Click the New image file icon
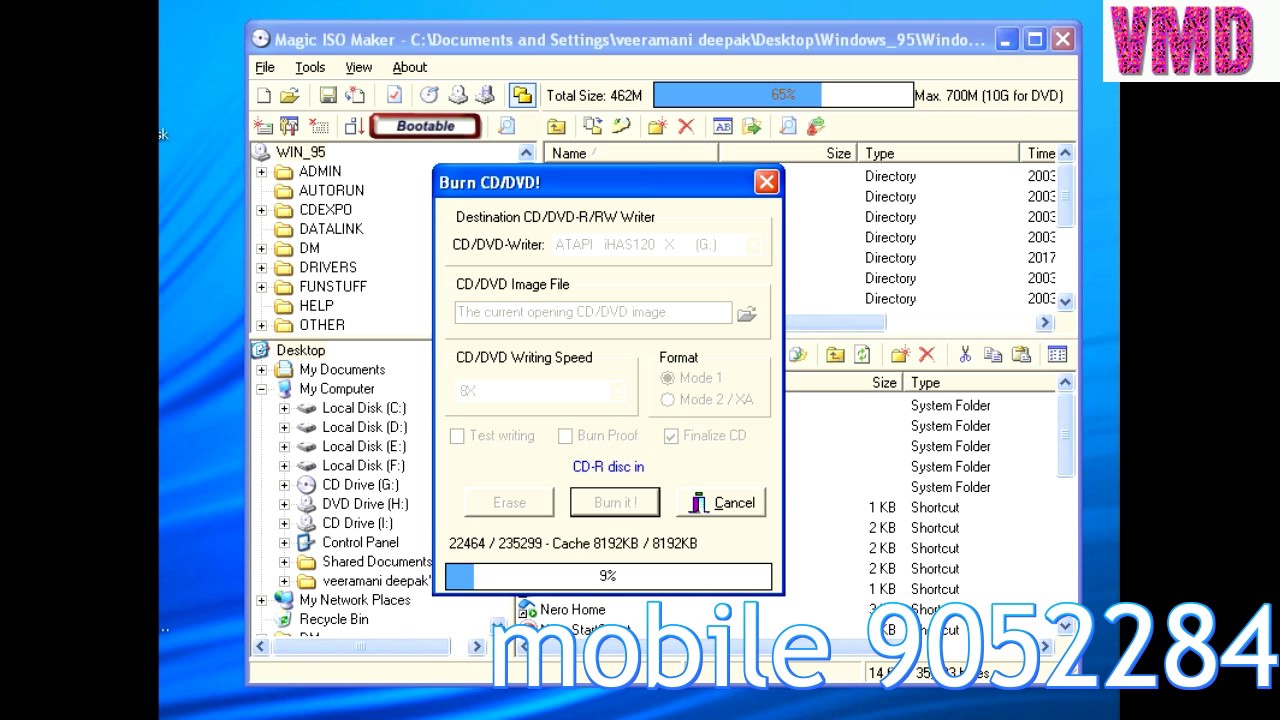 (x=264, y=96)
